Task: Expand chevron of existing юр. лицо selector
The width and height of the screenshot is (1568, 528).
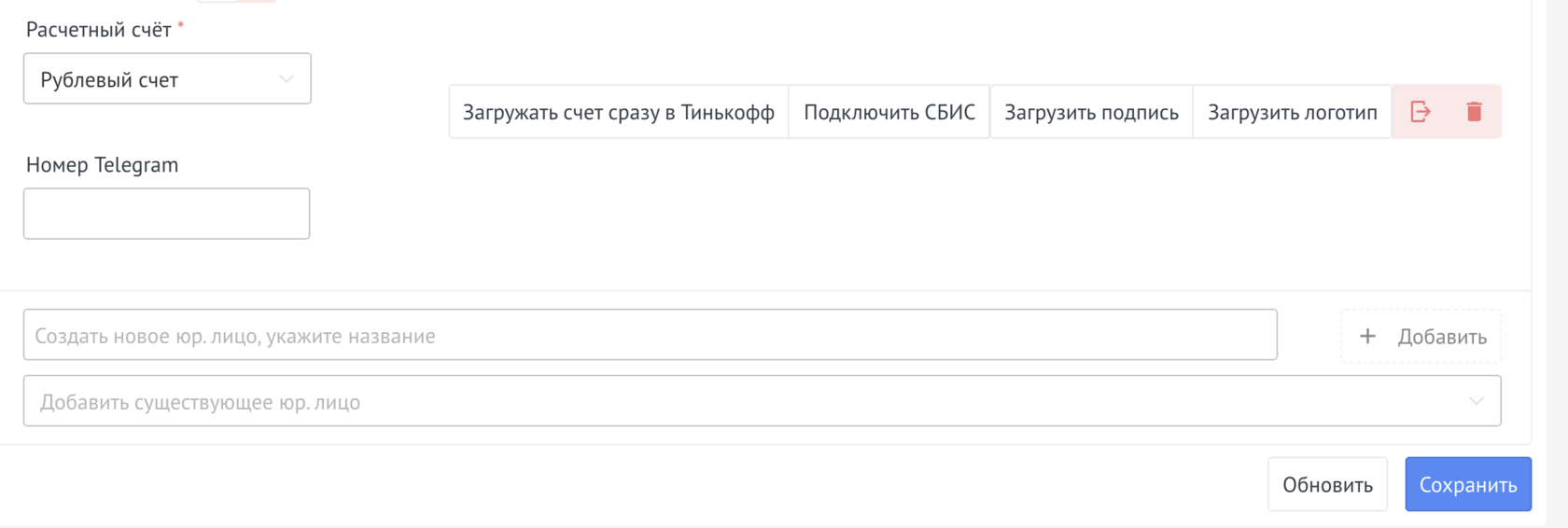Action: [1476, 401]
